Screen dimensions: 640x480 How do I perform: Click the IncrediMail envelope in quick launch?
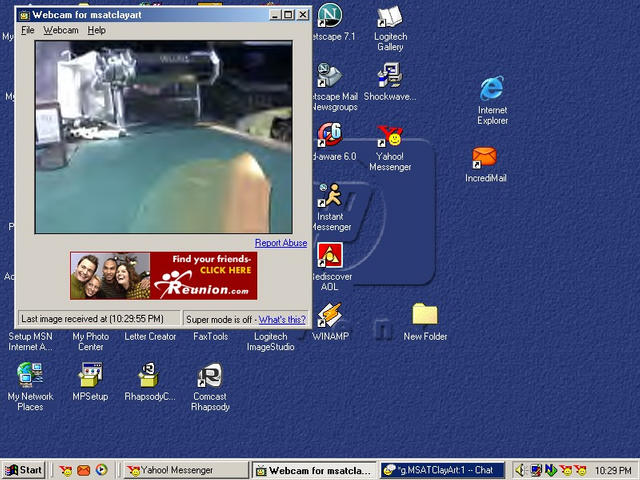tap(84, 470)
